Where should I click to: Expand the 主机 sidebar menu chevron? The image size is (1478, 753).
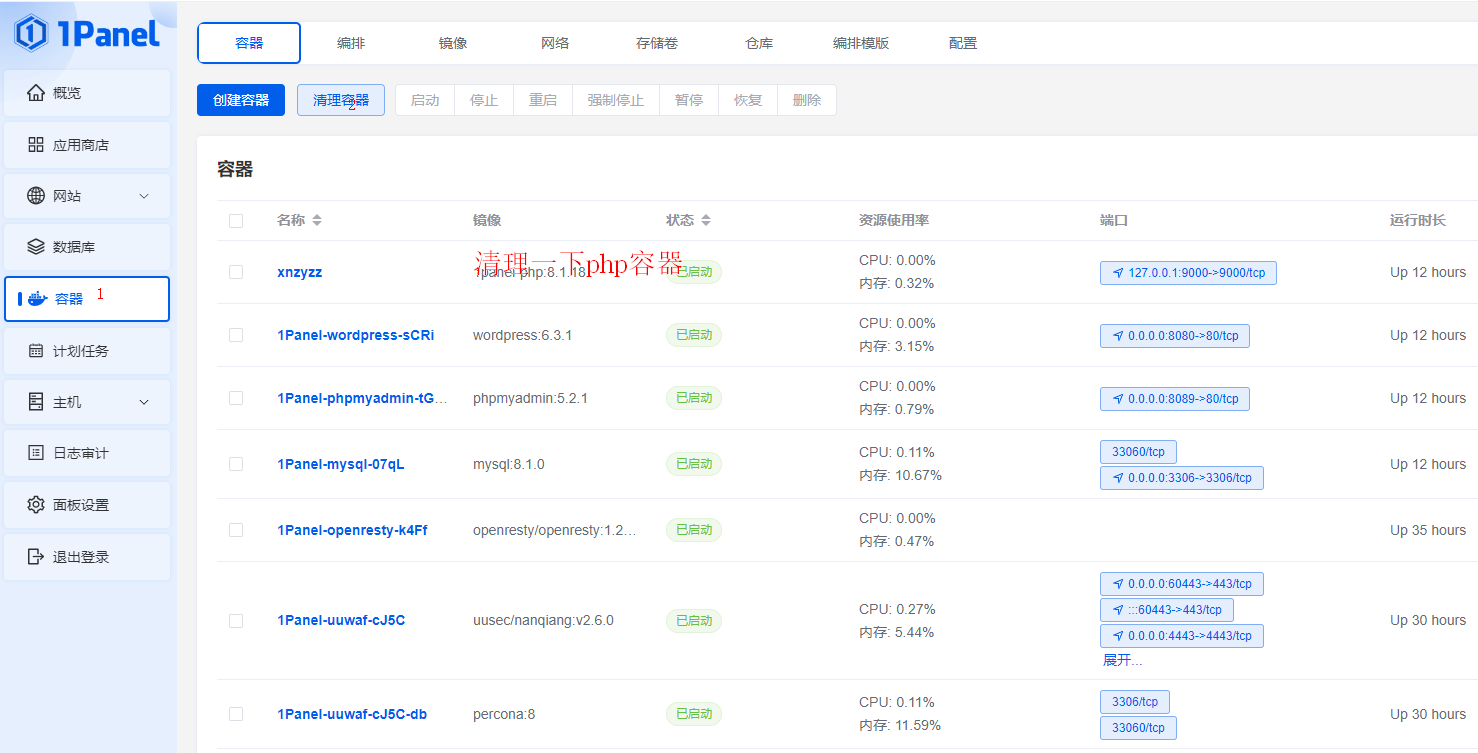pos(144,402)
